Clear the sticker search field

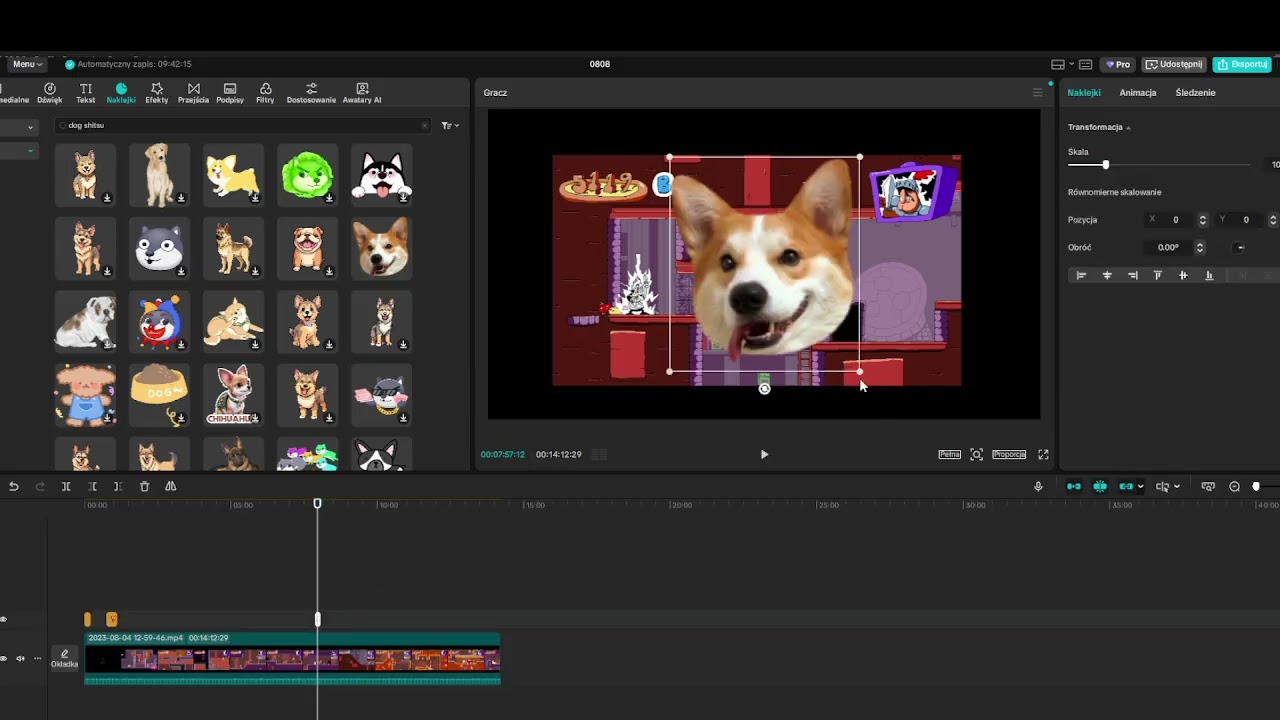pos(424,126)
